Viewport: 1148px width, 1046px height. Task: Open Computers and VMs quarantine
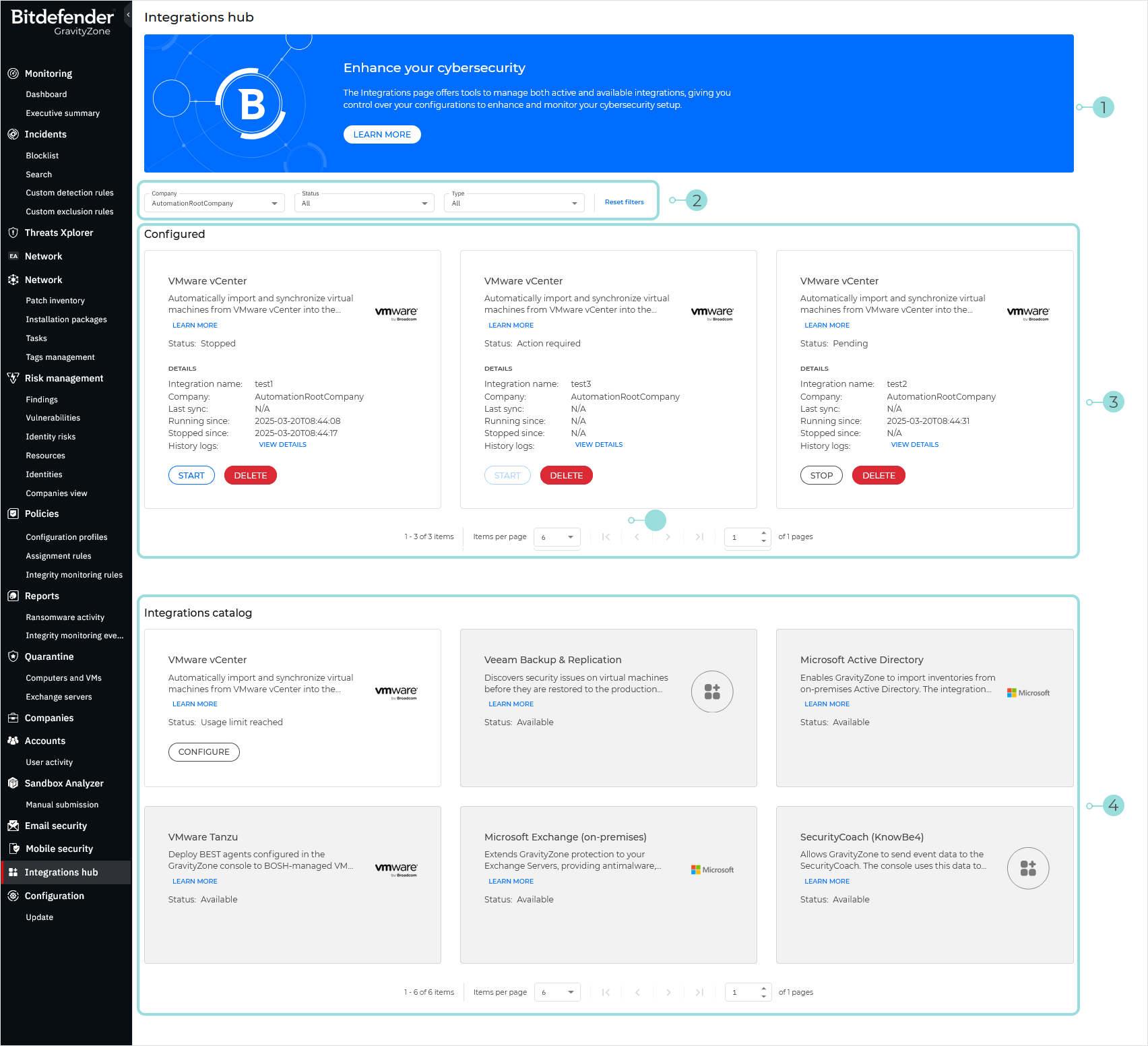pyautogui.click(x=64, y=678)
